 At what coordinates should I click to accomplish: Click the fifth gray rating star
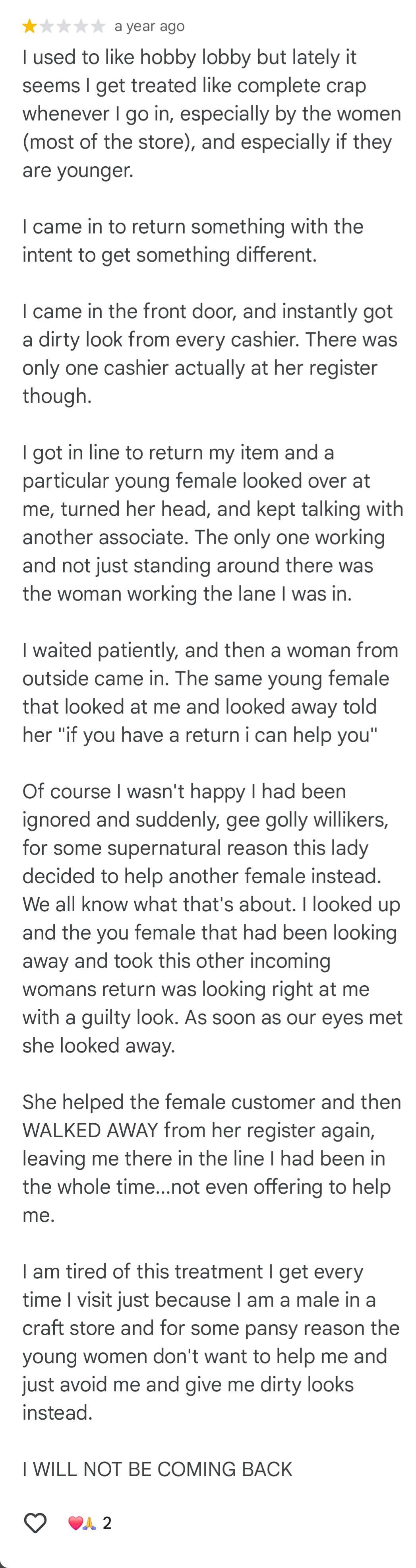(x=97, y=26)
